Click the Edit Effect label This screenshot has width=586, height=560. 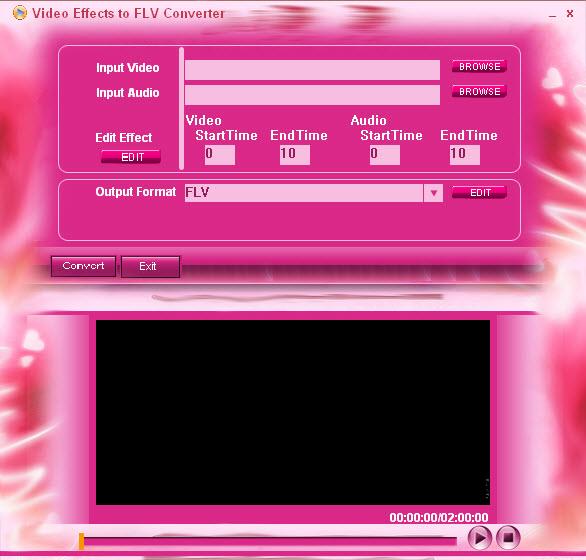[x=124, y=138]
